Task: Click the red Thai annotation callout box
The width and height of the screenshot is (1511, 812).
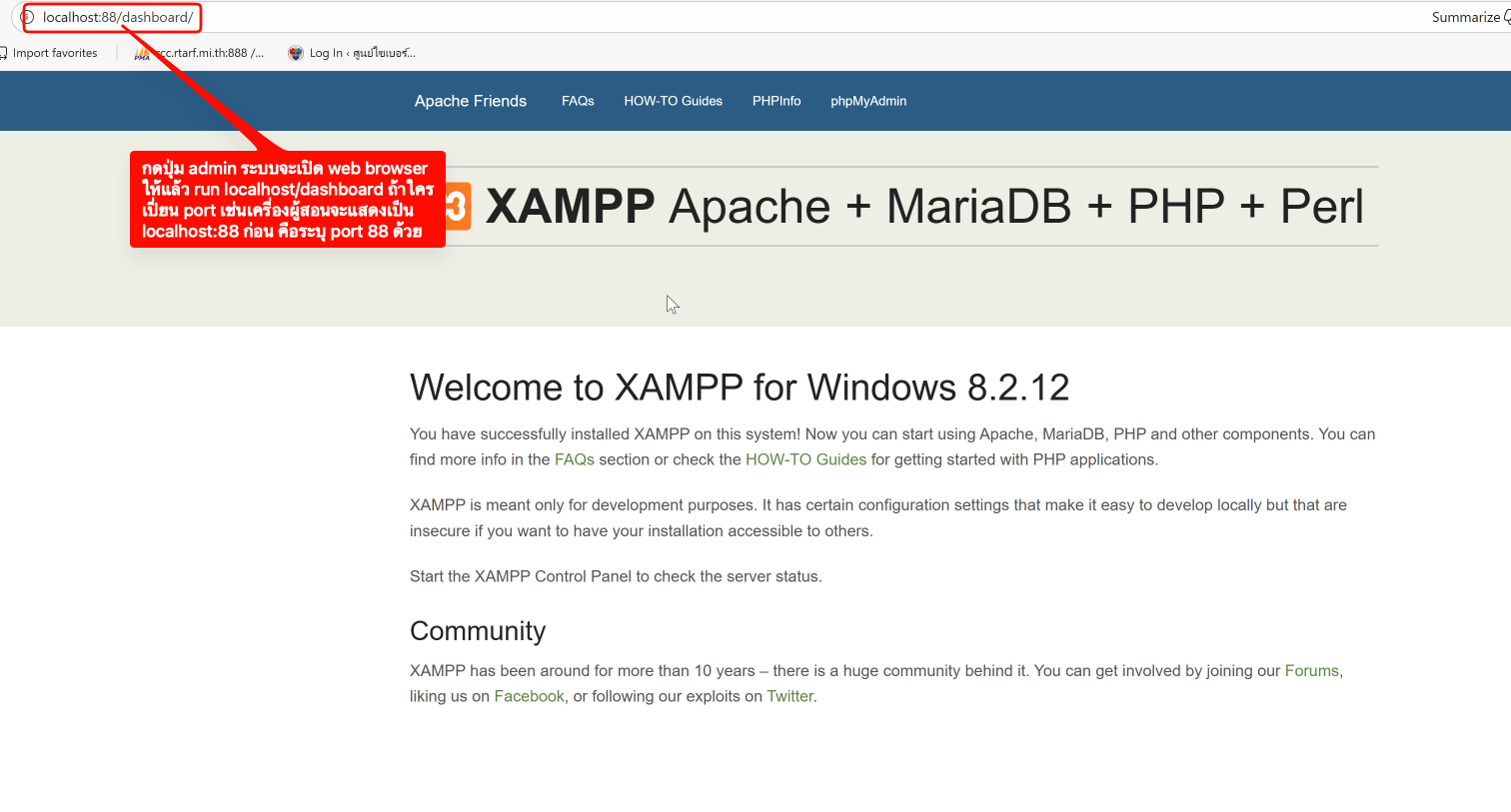Action: pyautogui.click(x=287, y=200)
